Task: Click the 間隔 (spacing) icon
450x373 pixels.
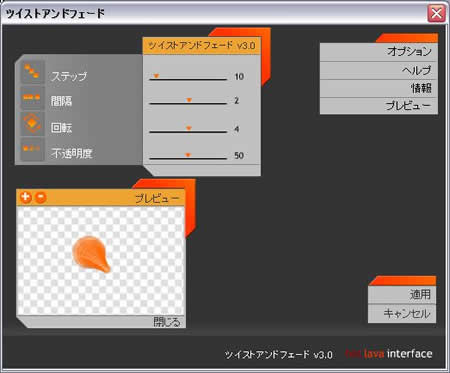Action: click(x=32, y=98)
